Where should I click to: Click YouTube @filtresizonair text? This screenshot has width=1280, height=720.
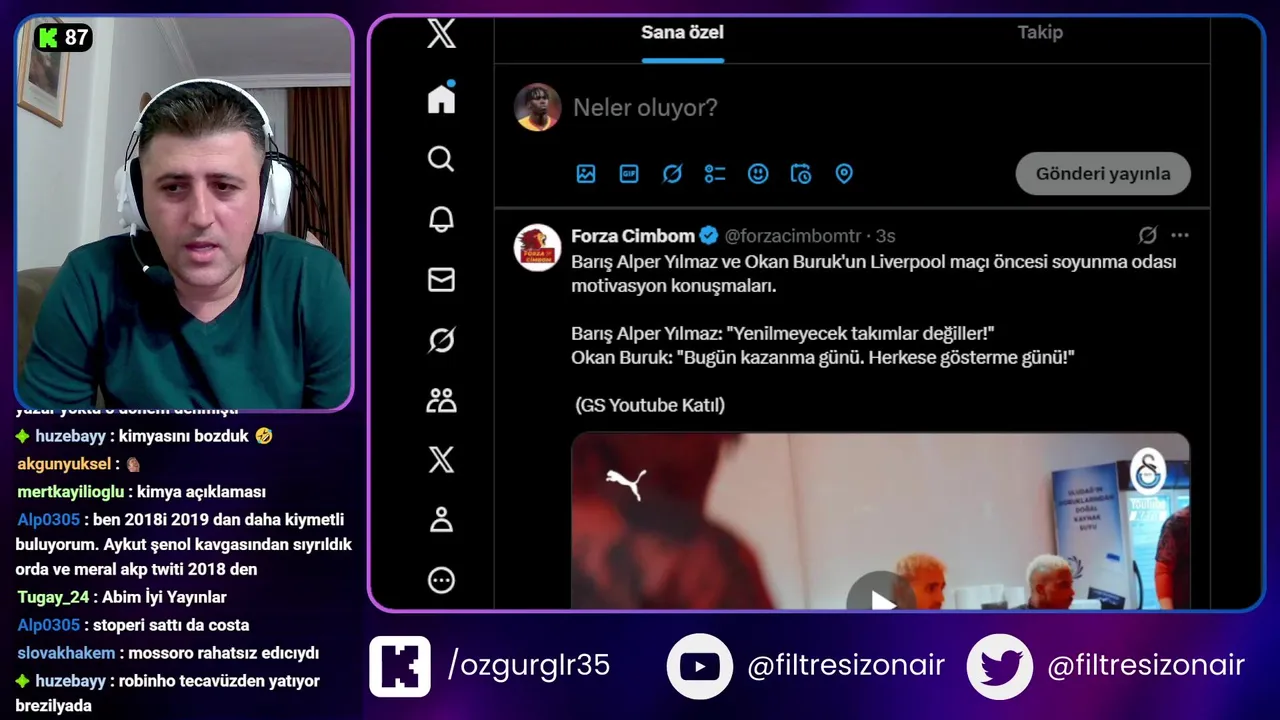[846, 666]
